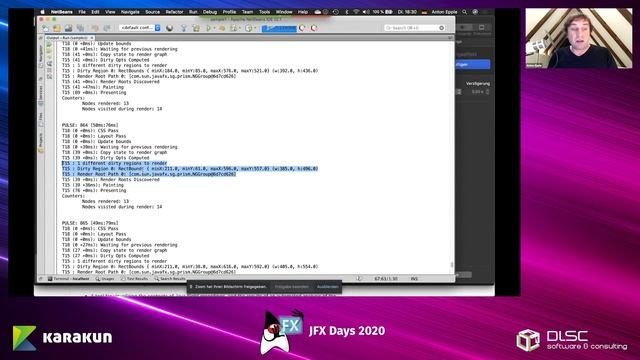Open the Source menu

pyautogui.click(x=152, y=12)
